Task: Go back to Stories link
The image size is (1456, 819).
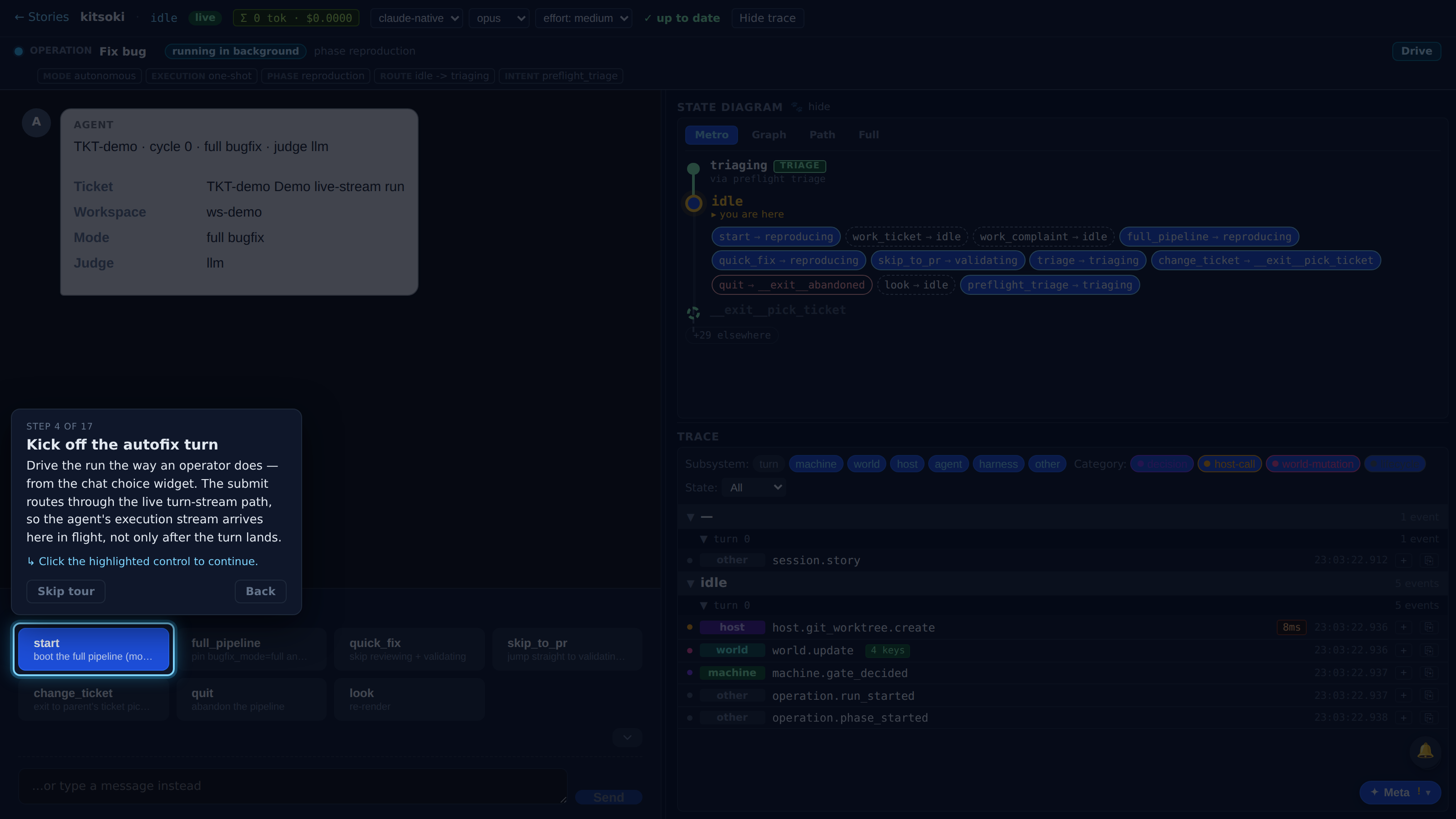Action: point(41,17)
